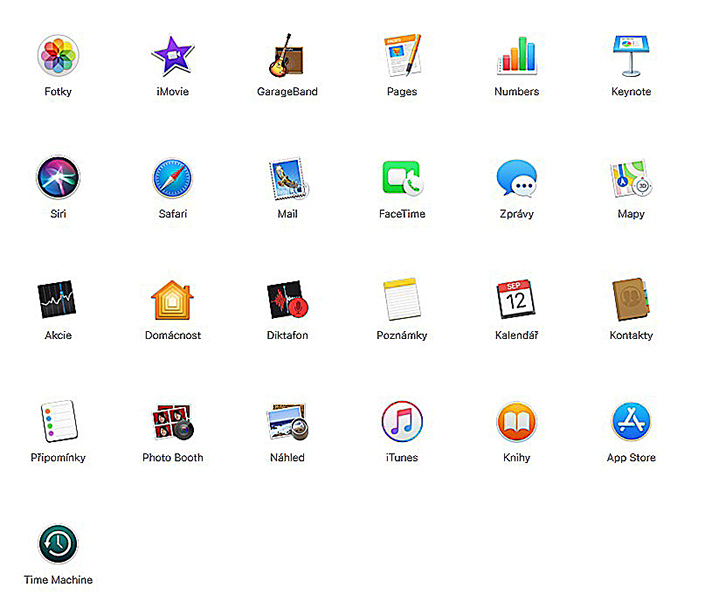Click the Pages app icon
Image resolution: width=705 pixels, height=608 pixels.
pyautogui.click(x=402, y=56)
